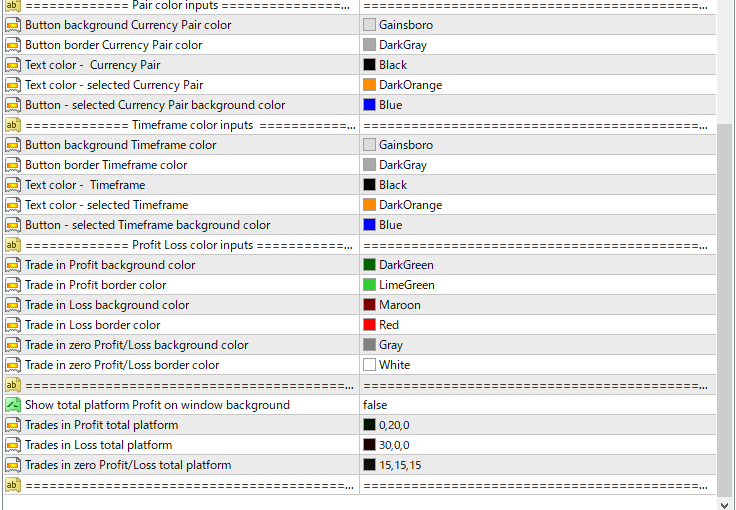Image resolution: width=736 pixels, height=510 pixels.
Task: Click the icon beside Trade in Profit background color
Action: [x=13, y=265]
